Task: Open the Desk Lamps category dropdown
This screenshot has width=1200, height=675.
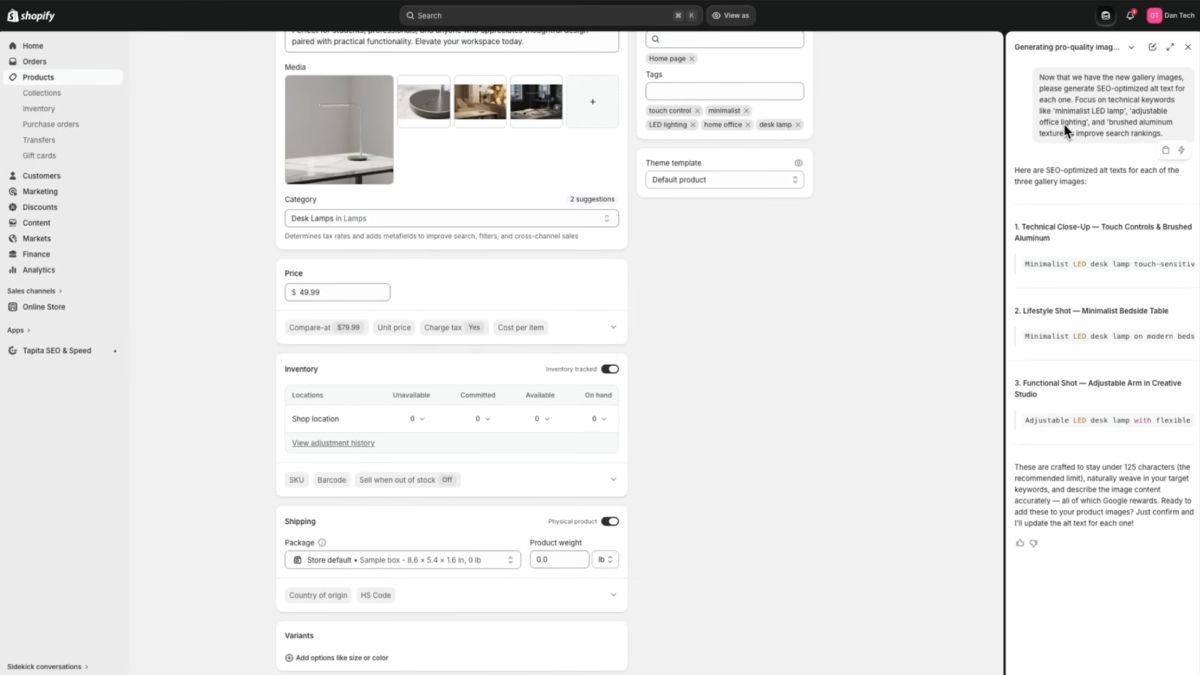Action: click(451, 218)
